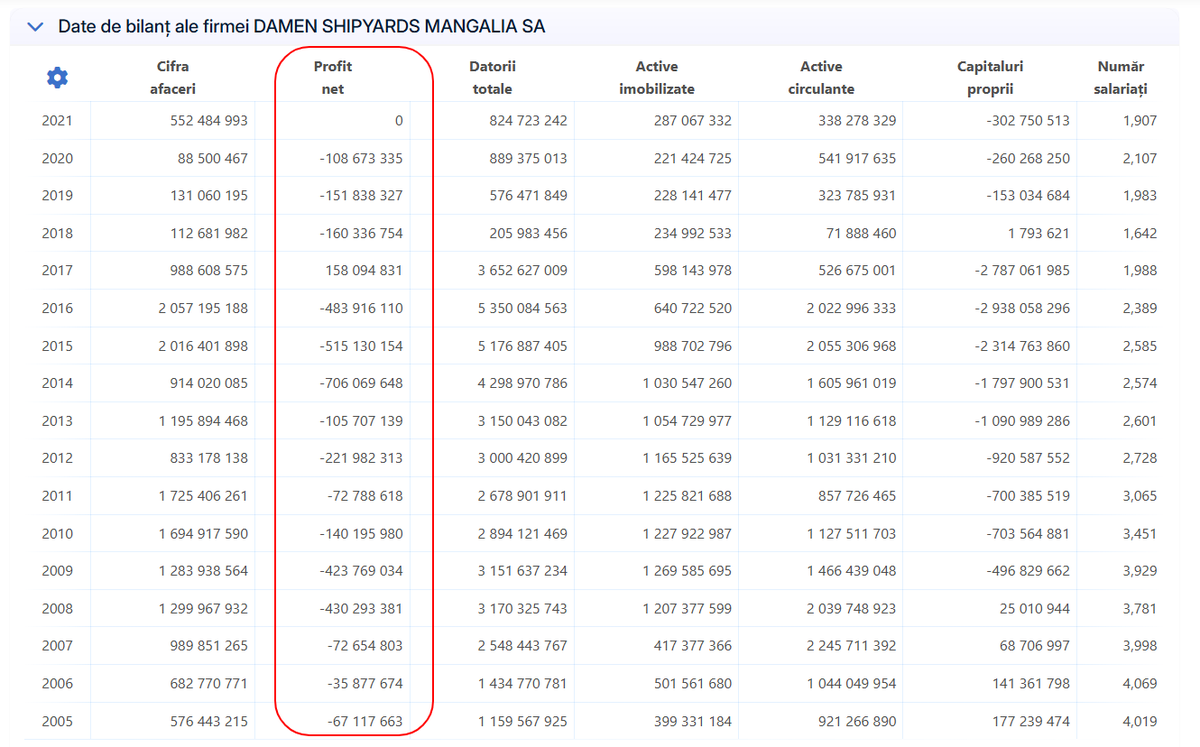
Task: Select the year 2012 row label
Action: pos(57,458)
